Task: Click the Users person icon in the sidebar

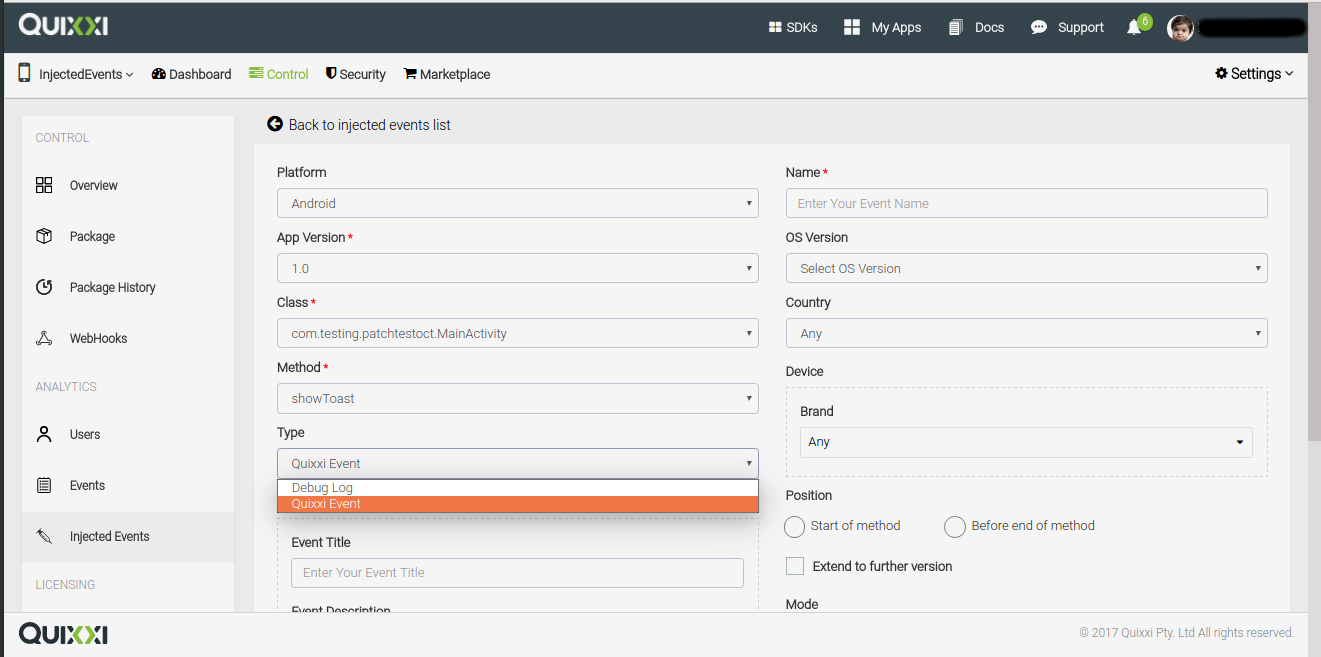Action: (x=44, y=434)
